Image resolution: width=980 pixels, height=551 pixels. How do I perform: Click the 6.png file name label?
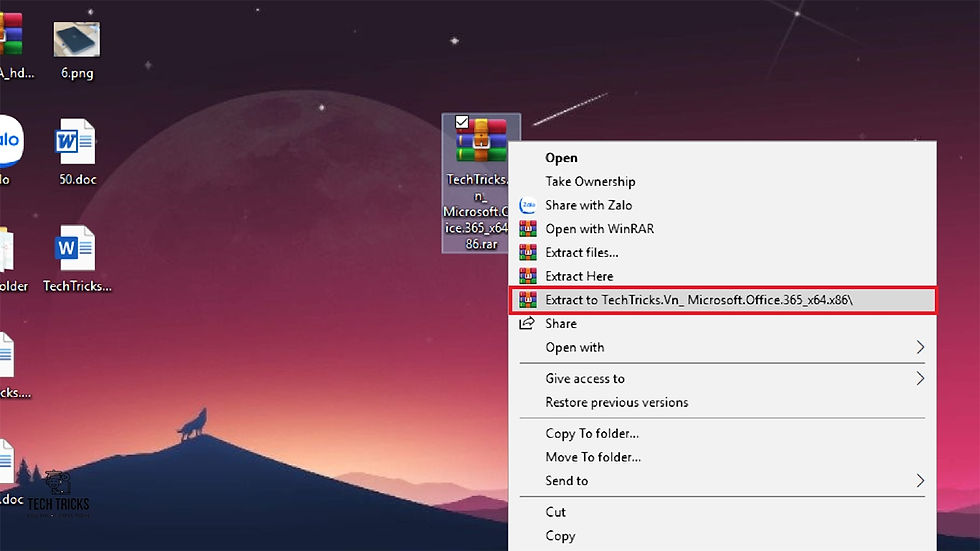click(x=77, y=73)
